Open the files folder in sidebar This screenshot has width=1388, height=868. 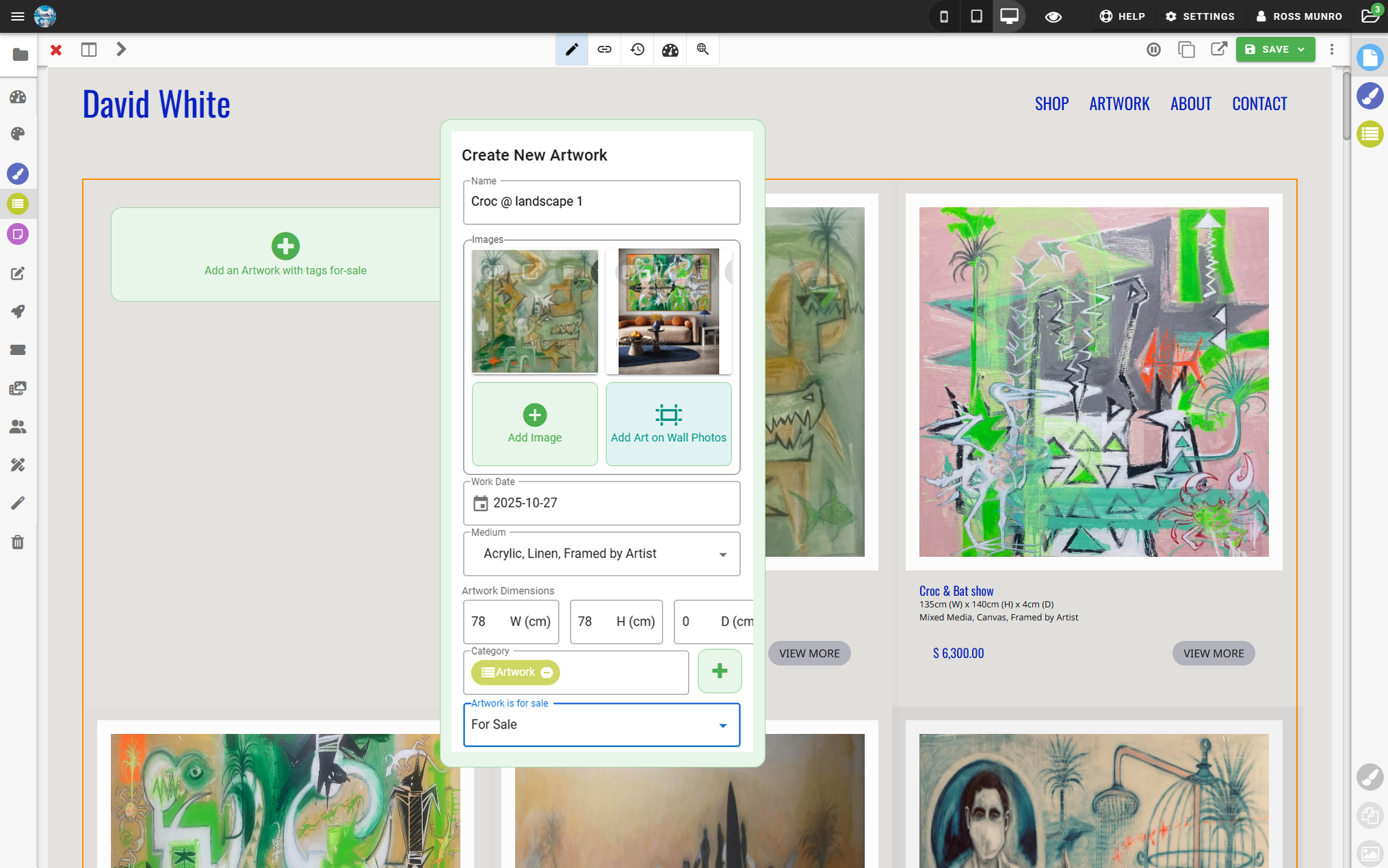(20, 55)
